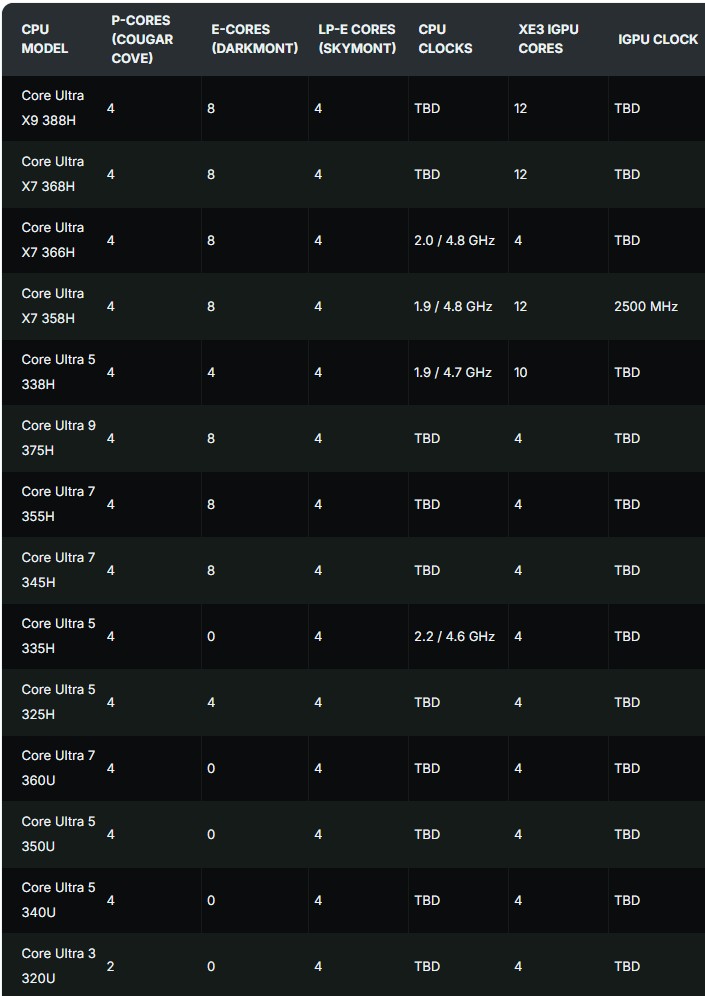This screenshot has height=996, width=705.
Task: Click the Xe3 iGPU cores value of 10
Action: pyautogui.click(x=521, y=372)
